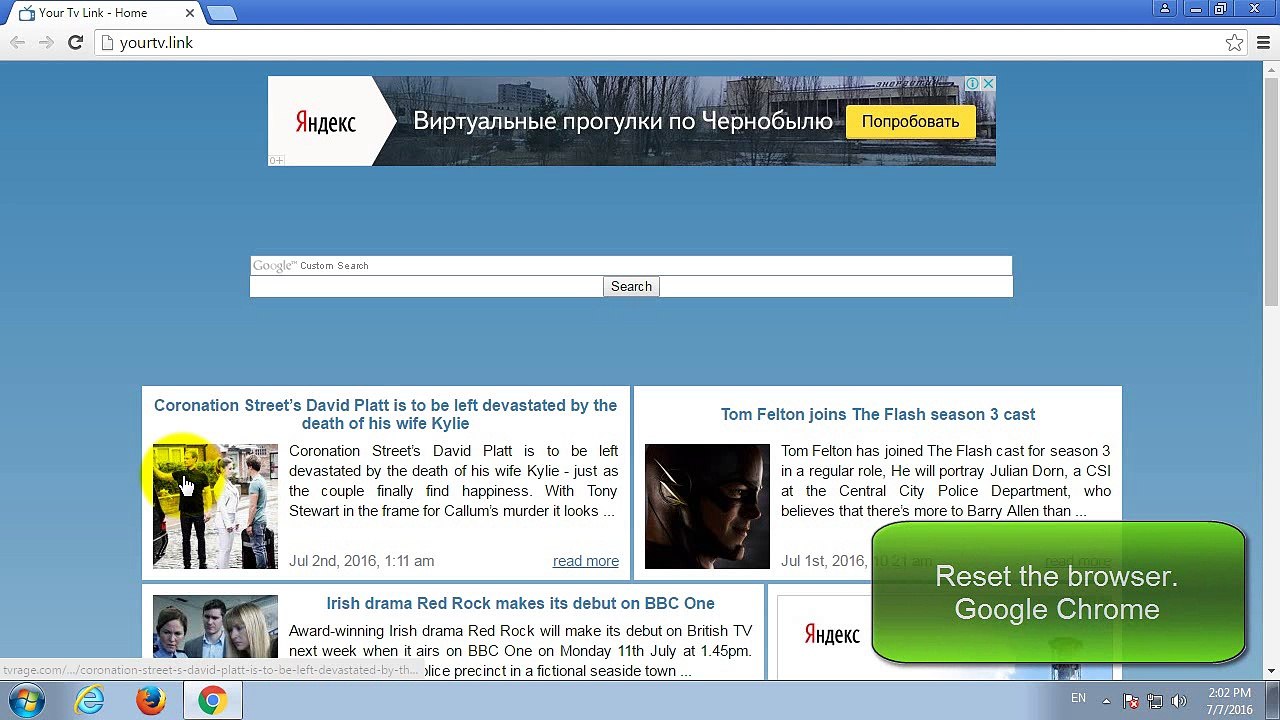The image size is (1280, 720).
Task: Click read more under Coronation Street article
Action: [586, 561]
